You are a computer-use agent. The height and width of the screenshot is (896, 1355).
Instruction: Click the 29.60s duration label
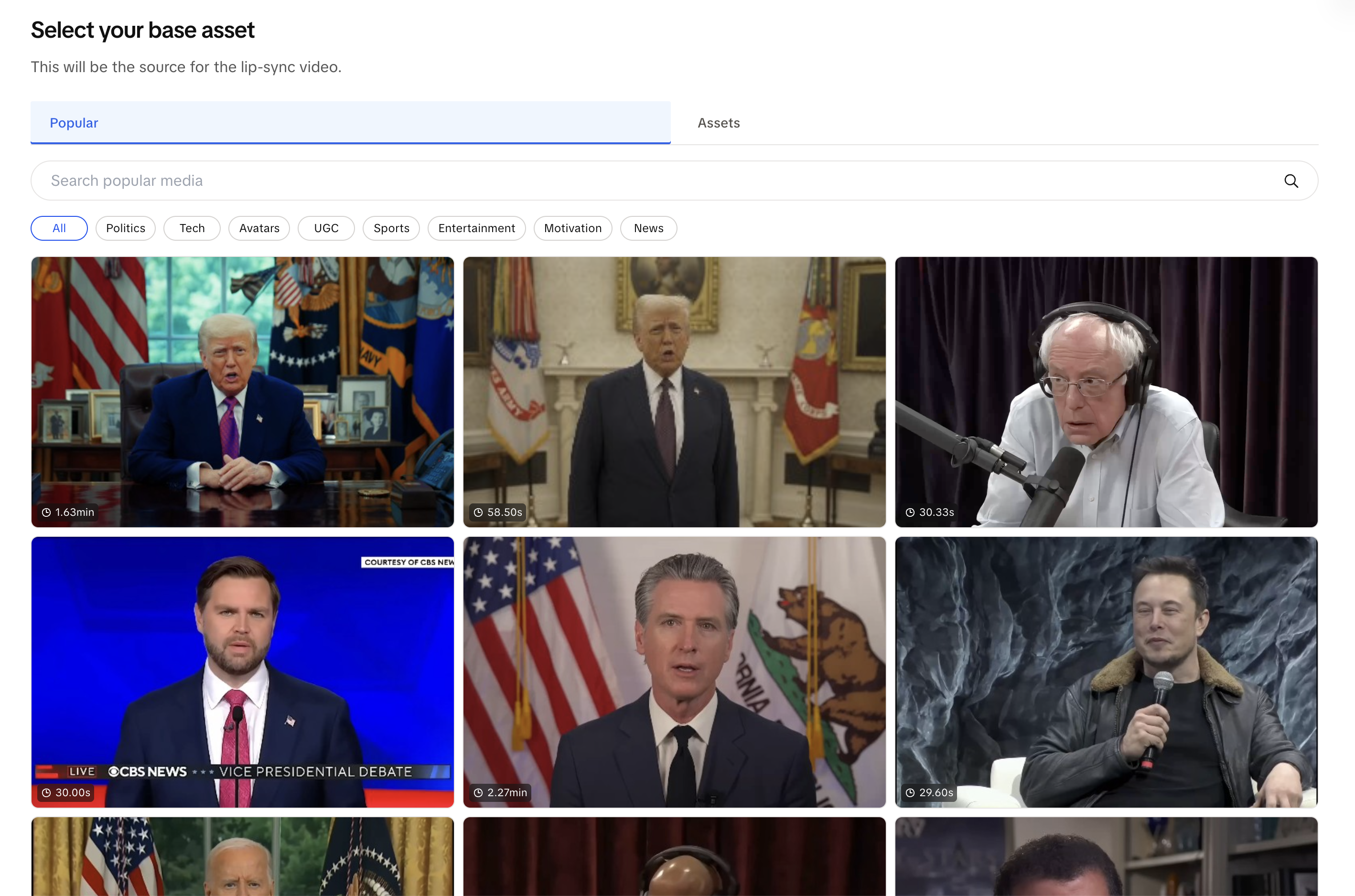click(929, 792)
